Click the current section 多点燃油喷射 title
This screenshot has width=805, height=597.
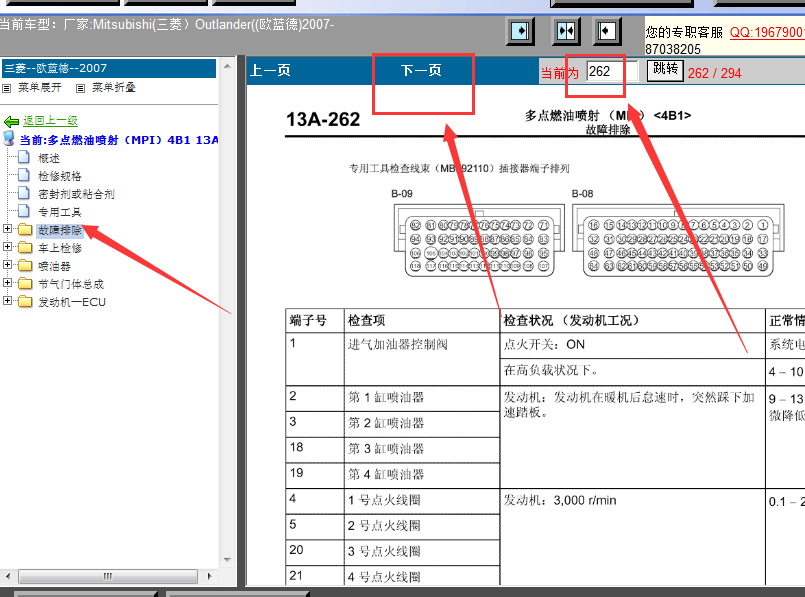click(119, 140)
